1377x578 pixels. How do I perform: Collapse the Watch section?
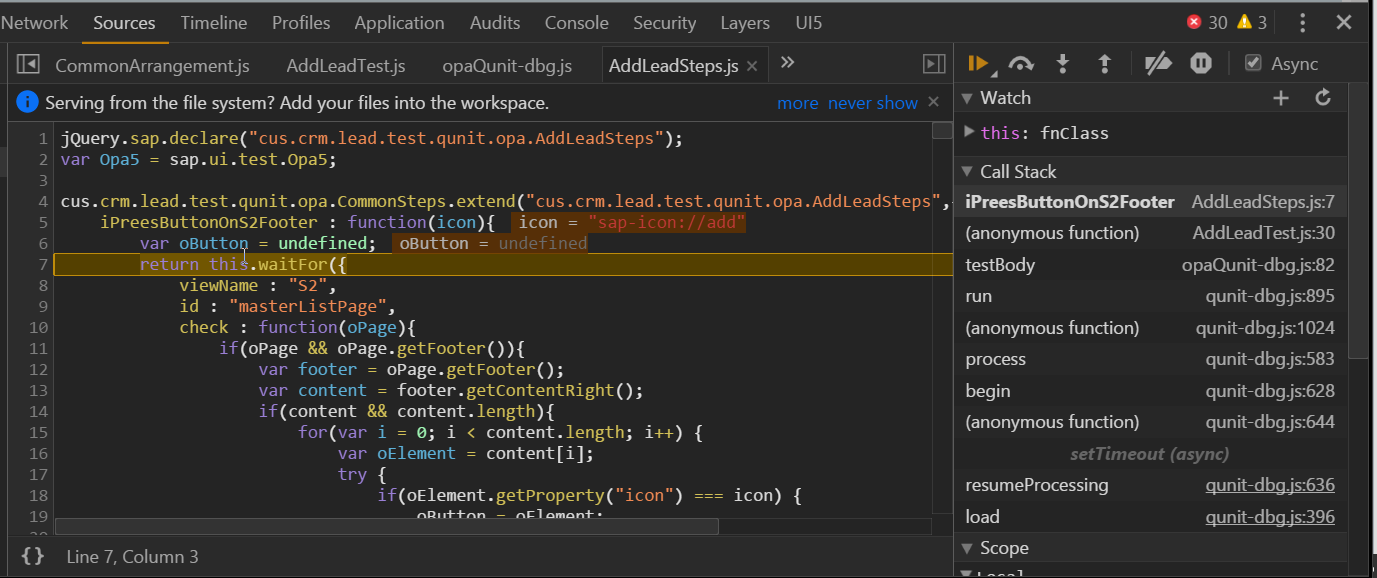point(967,98)
